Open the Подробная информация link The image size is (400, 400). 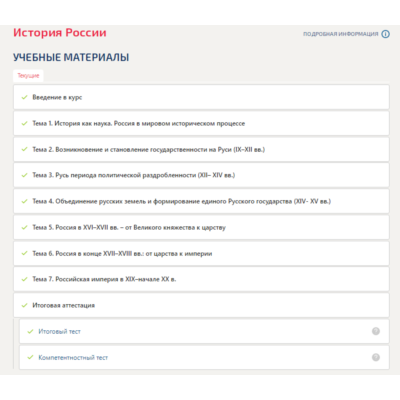pyautogui.click(x=341, y=34)
